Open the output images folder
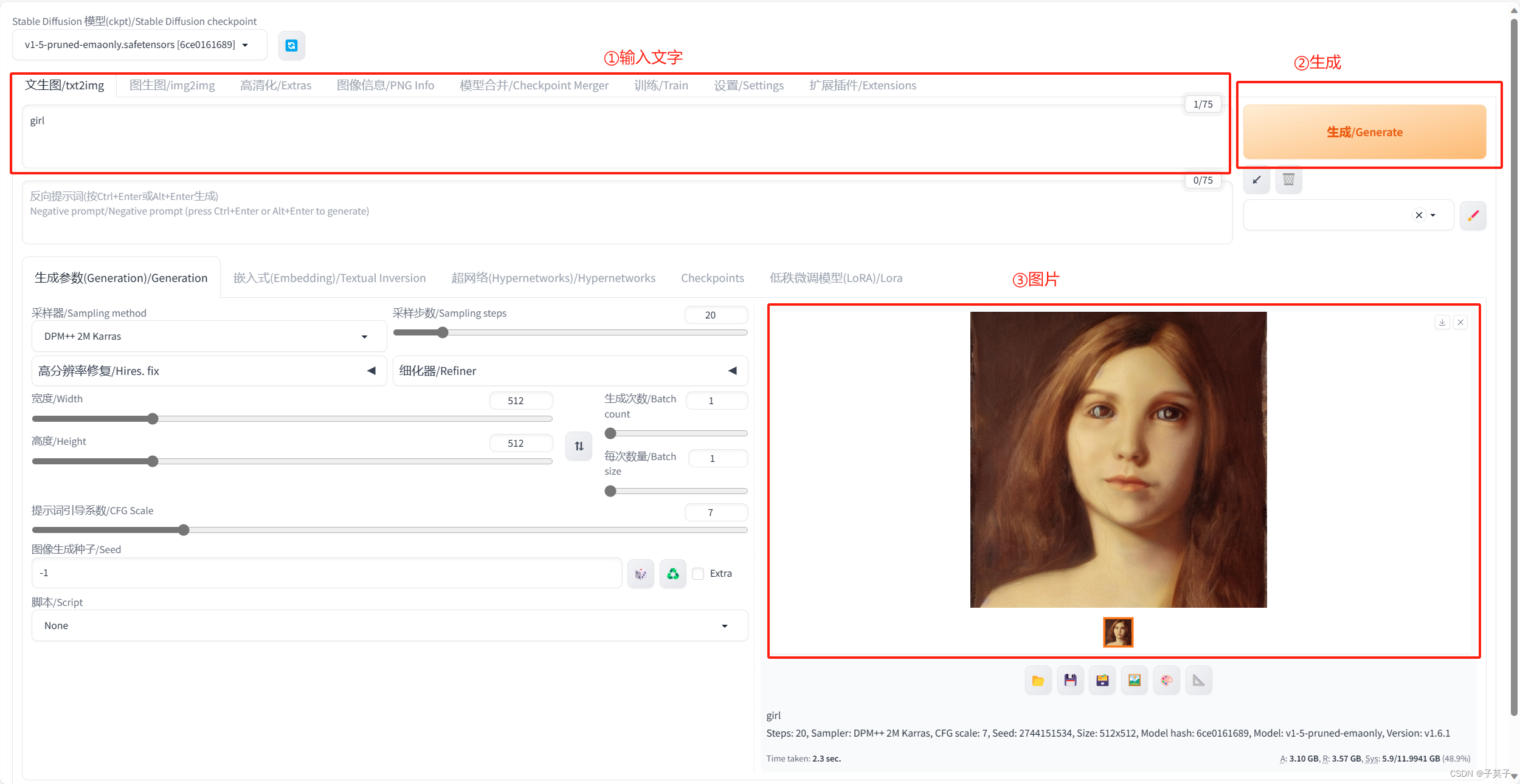This screenshot has height=784, width=1520. click(1038, 679)
